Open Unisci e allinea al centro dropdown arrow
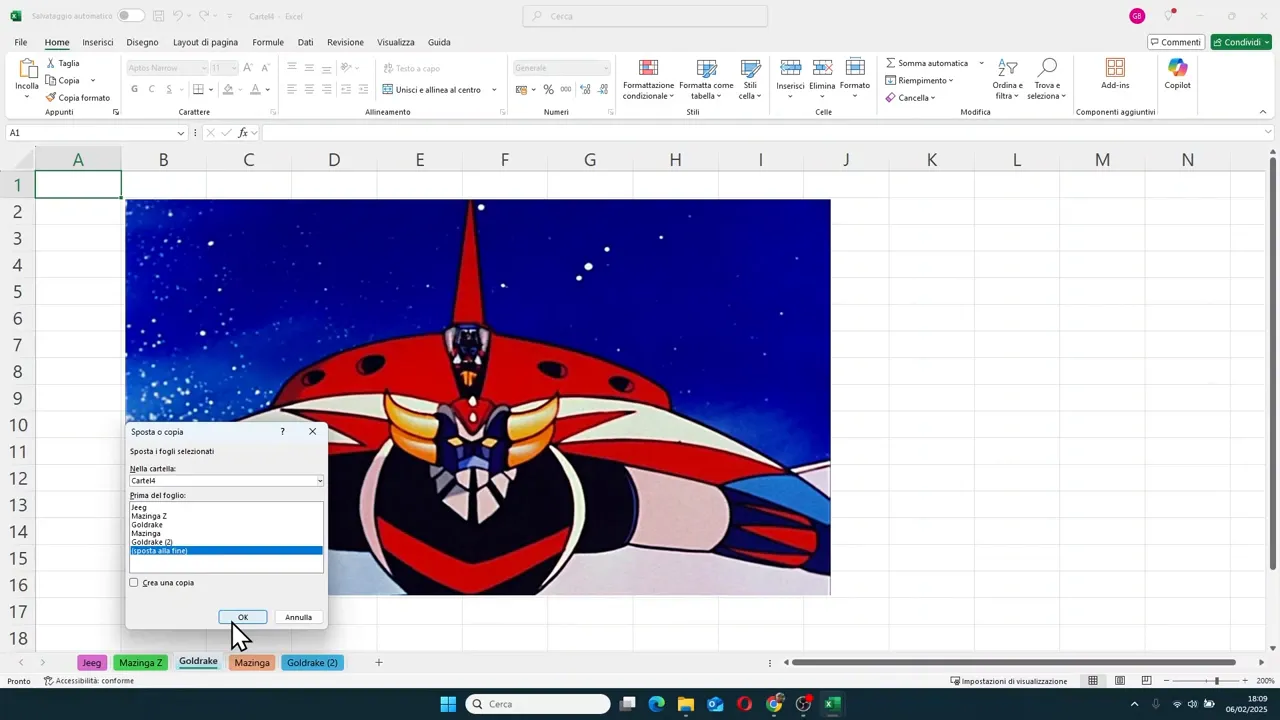The width and height of the screenshot is (1280, 720). point(494,90)
